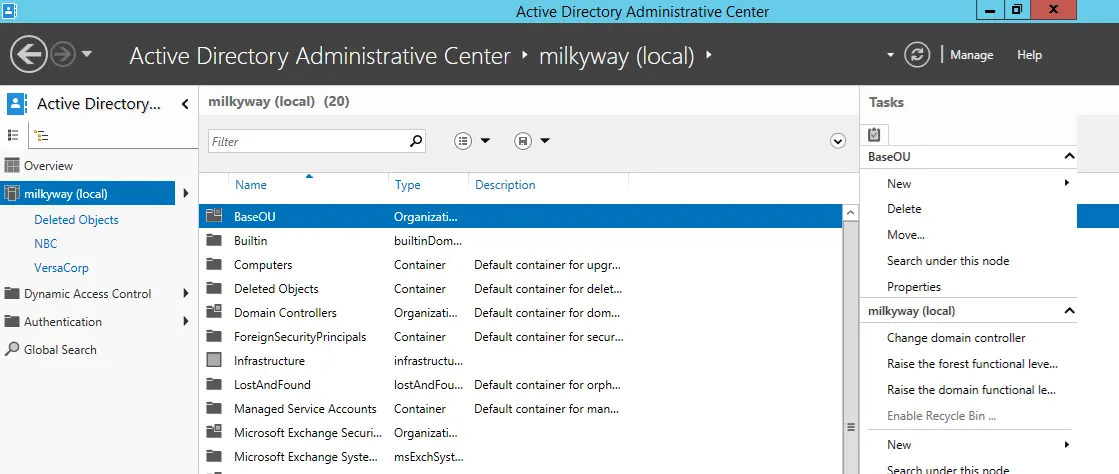The image size is (1119, 474).
Task: Expand the milkyway (local) node arrow
Action: tap(186, 193)
